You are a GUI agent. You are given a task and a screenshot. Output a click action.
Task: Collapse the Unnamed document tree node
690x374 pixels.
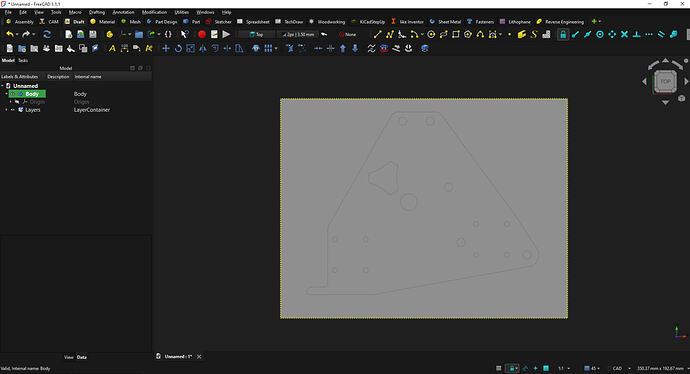2,86
